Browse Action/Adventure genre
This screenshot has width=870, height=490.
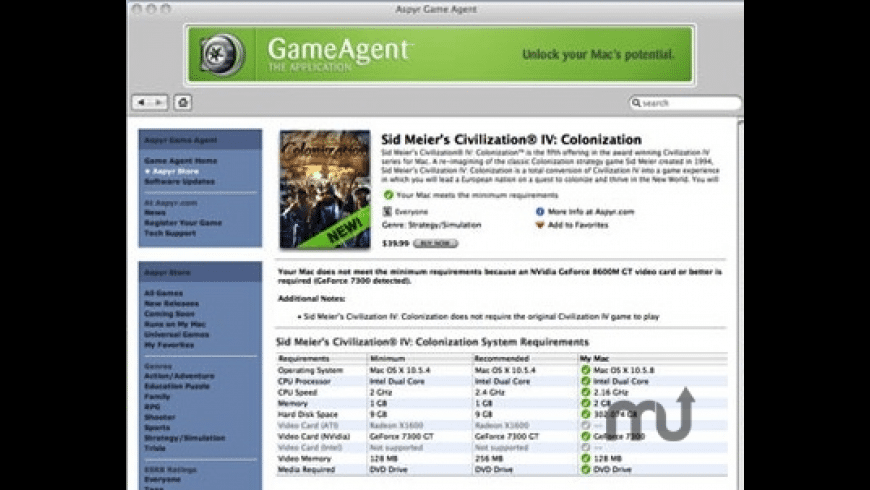pos(179,376)
